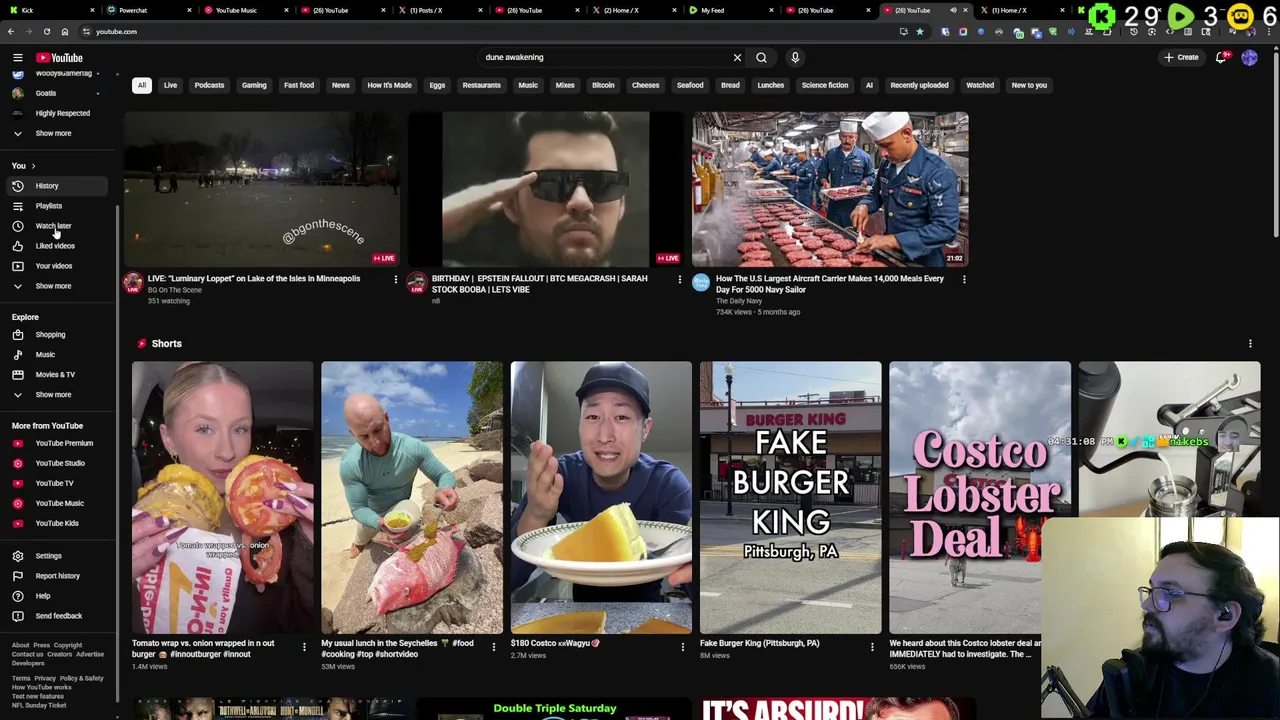Open Playlists in the sidebar
The width and height of the screenshot is (1280, 720).
click(58, 206)
